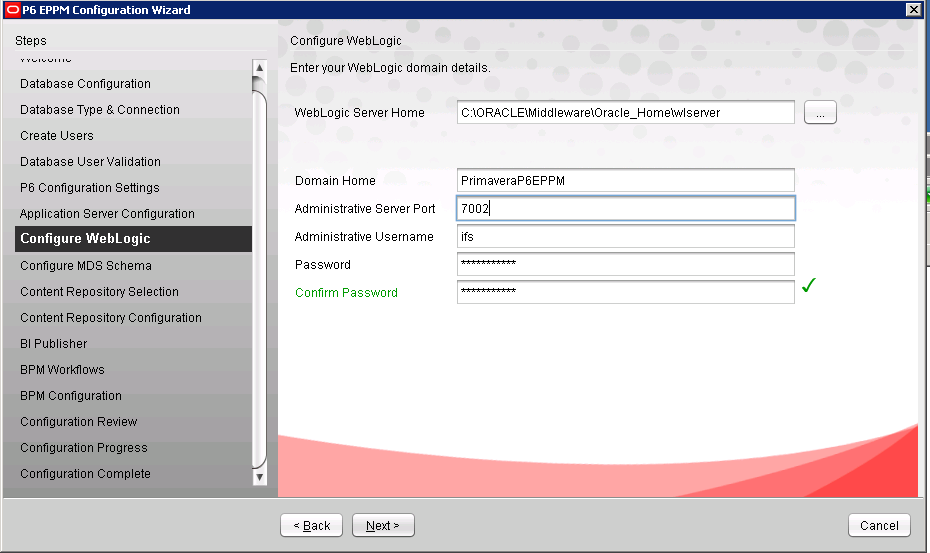
Task: Click the Administrative Server Port field
Action: 625,209
